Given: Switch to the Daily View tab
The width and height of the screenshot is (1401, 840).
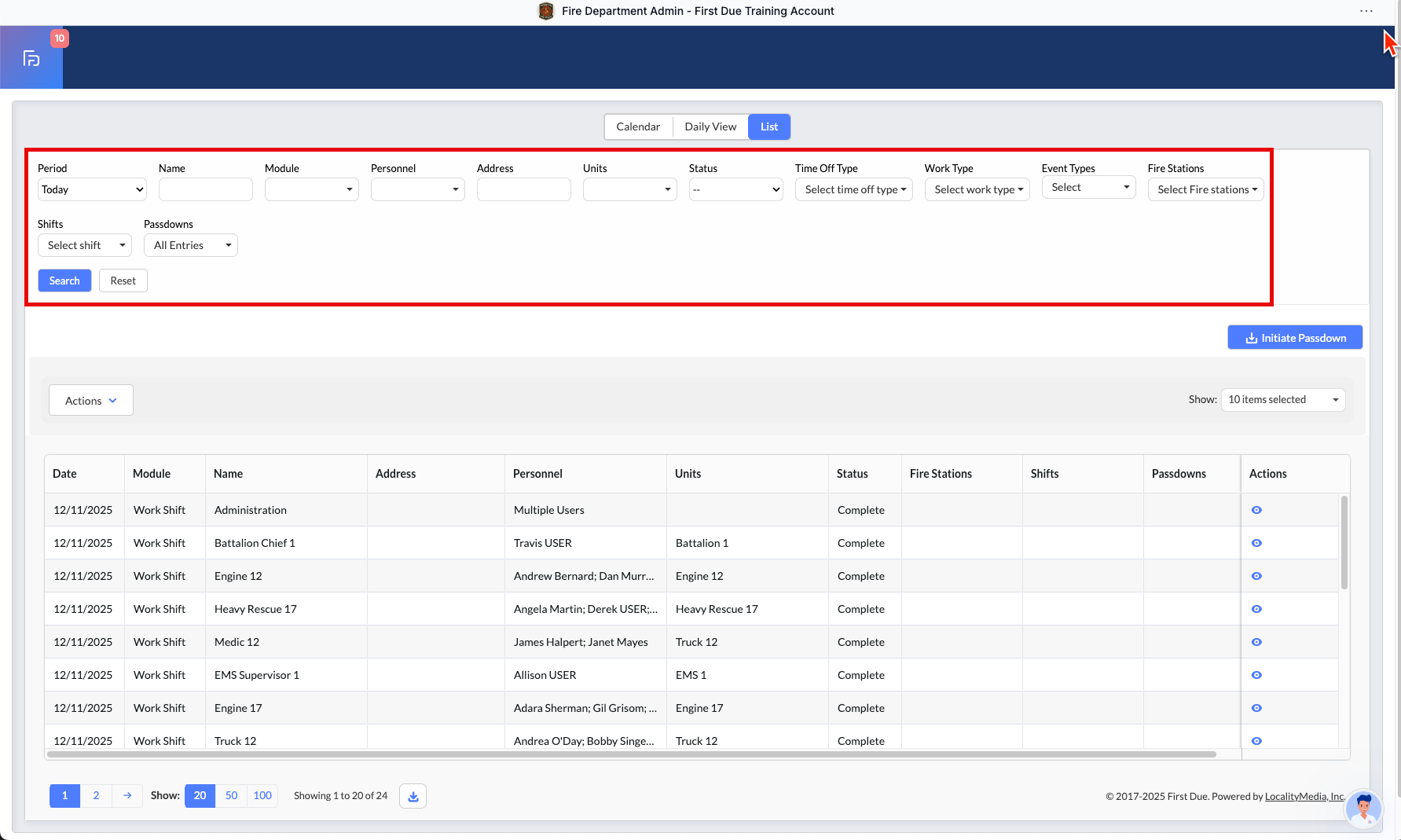Looking at the screenshot, I should [x=710, y=127].
